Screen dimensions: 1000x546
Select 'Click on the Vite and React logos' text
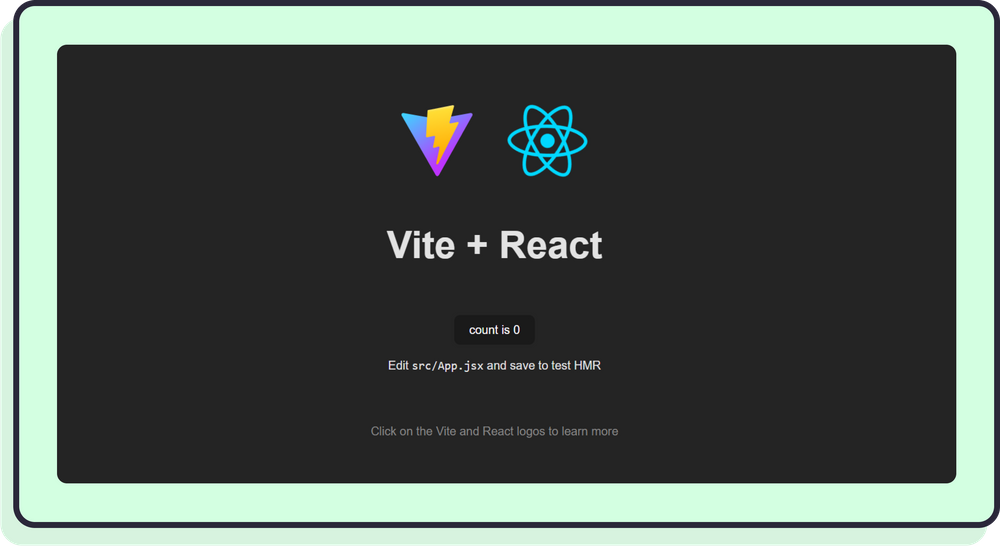[x=458, y=431]
